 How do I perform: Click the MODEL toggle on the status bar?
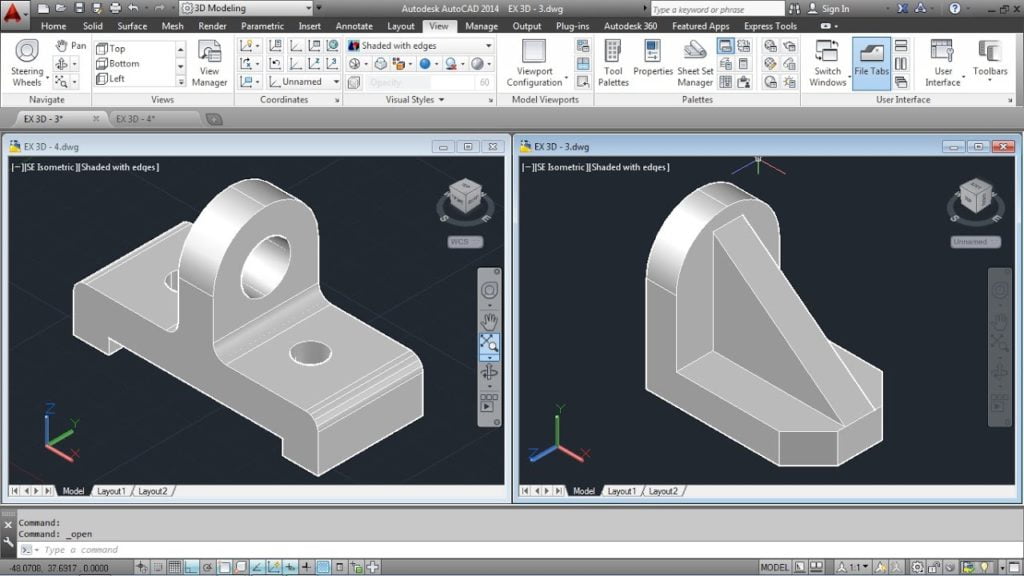pos(777,564)
